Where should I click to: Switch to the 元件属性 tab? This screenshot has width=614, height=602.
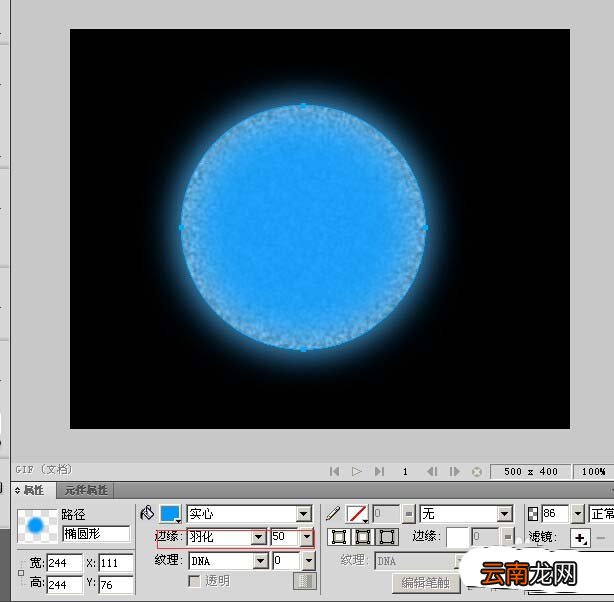(x=86, y=490)
